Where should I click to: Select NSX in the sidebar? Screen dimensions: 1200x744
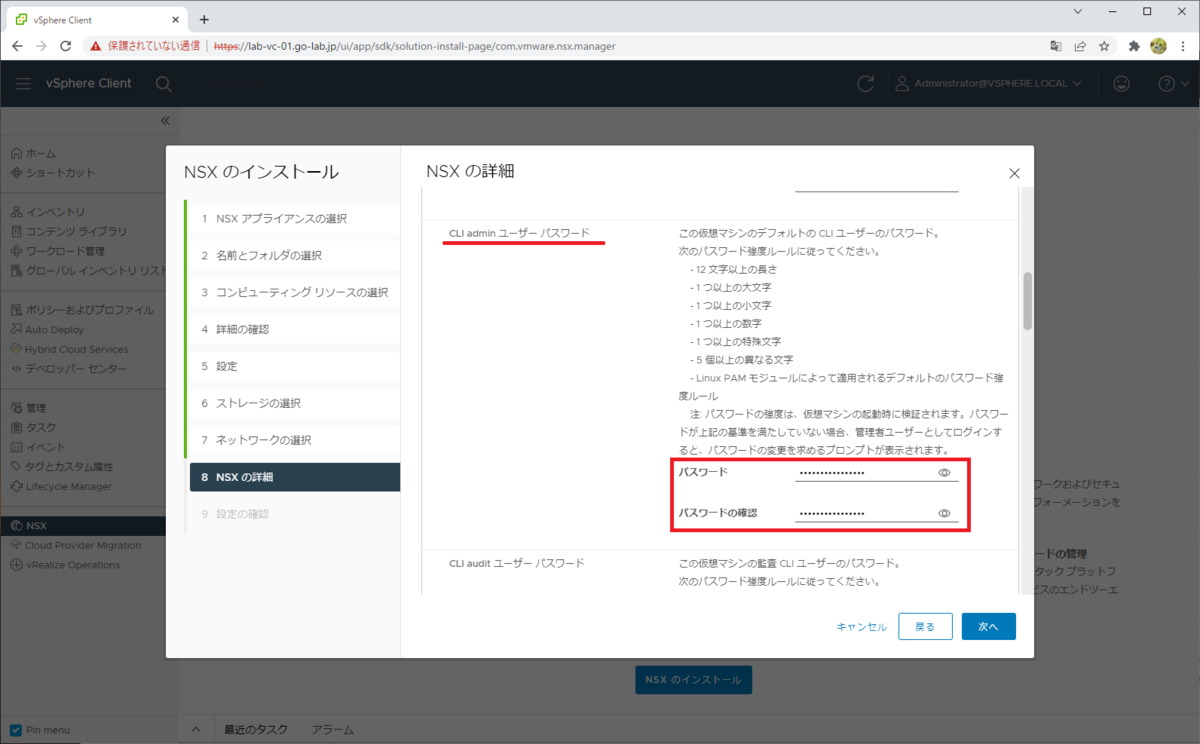[x=83, y=525]
